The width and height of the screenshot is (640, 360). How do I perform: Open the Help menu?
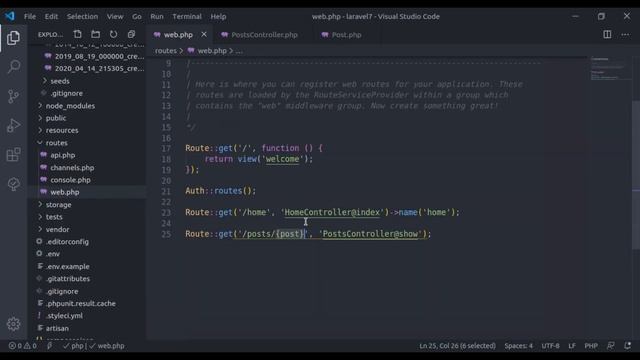point(218,16)
